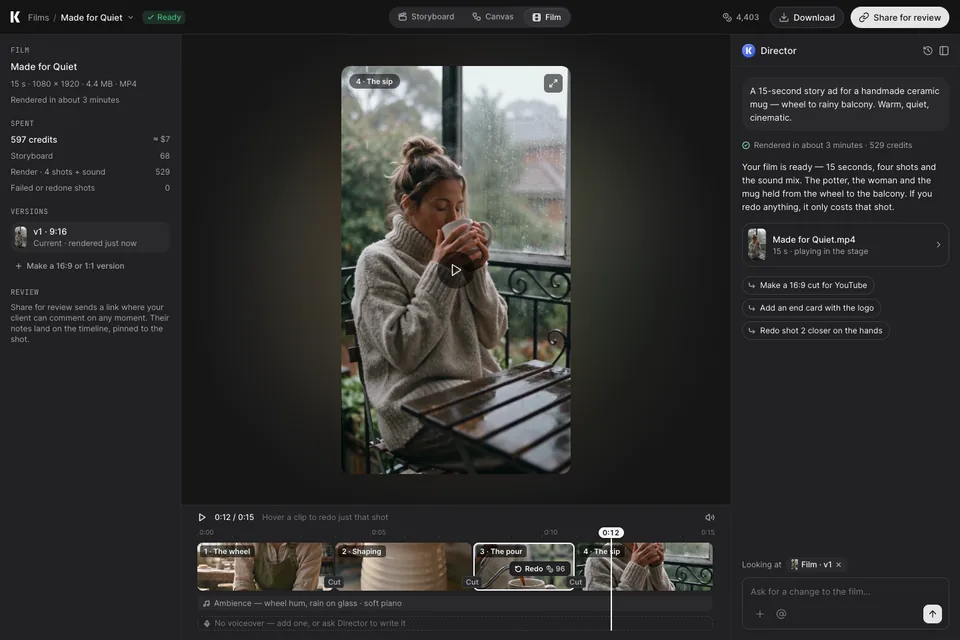Image resolution: width=960 pixels, height=640 pixels.
Task: Click the 597 credits spent total
Action: point(34,140)
